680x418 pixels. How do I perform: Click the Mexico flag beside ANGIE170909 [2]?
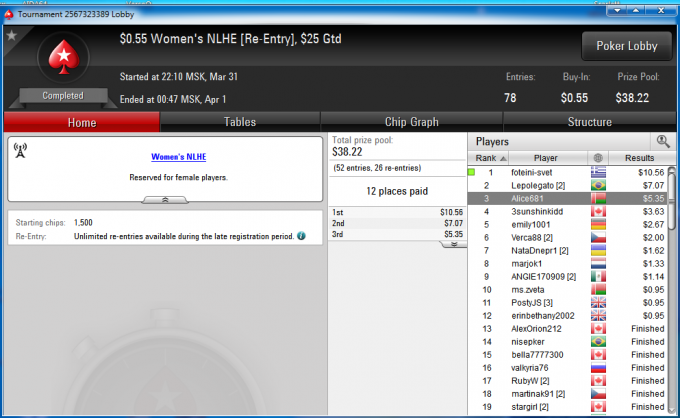point(598,277)
